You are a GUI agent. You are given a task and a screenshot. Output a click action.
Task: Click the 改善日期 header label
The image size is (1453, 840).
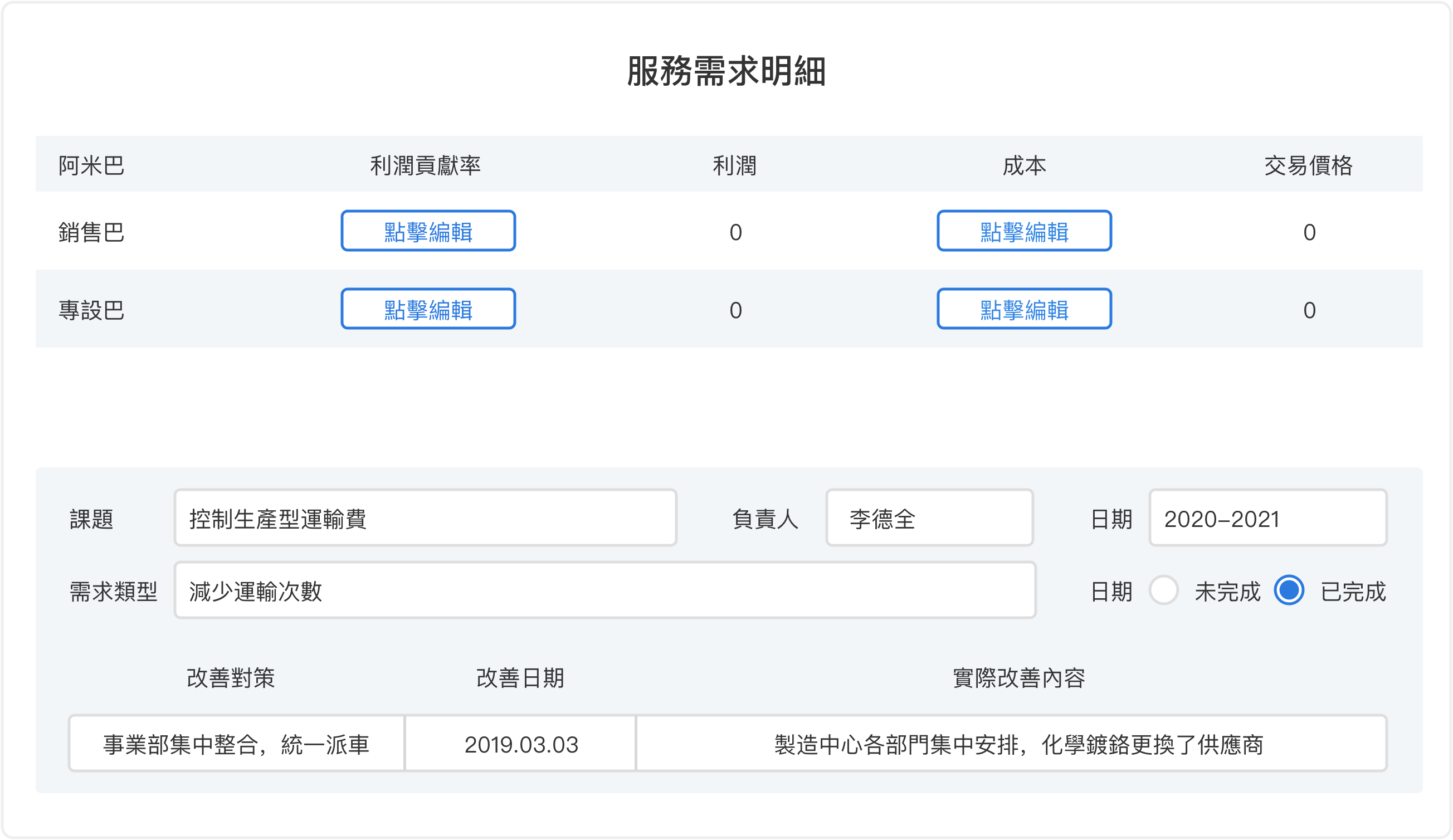click(x=520, y=677)
